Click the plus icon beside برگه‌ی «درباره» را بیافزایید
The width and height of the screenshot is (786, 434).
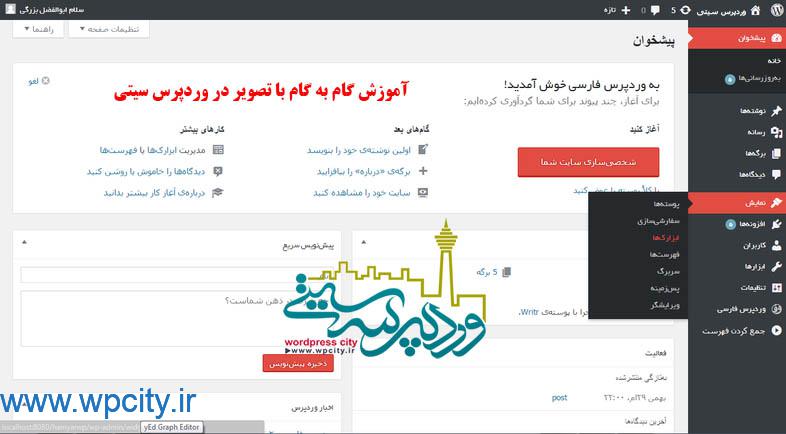[x=423, y=171]
